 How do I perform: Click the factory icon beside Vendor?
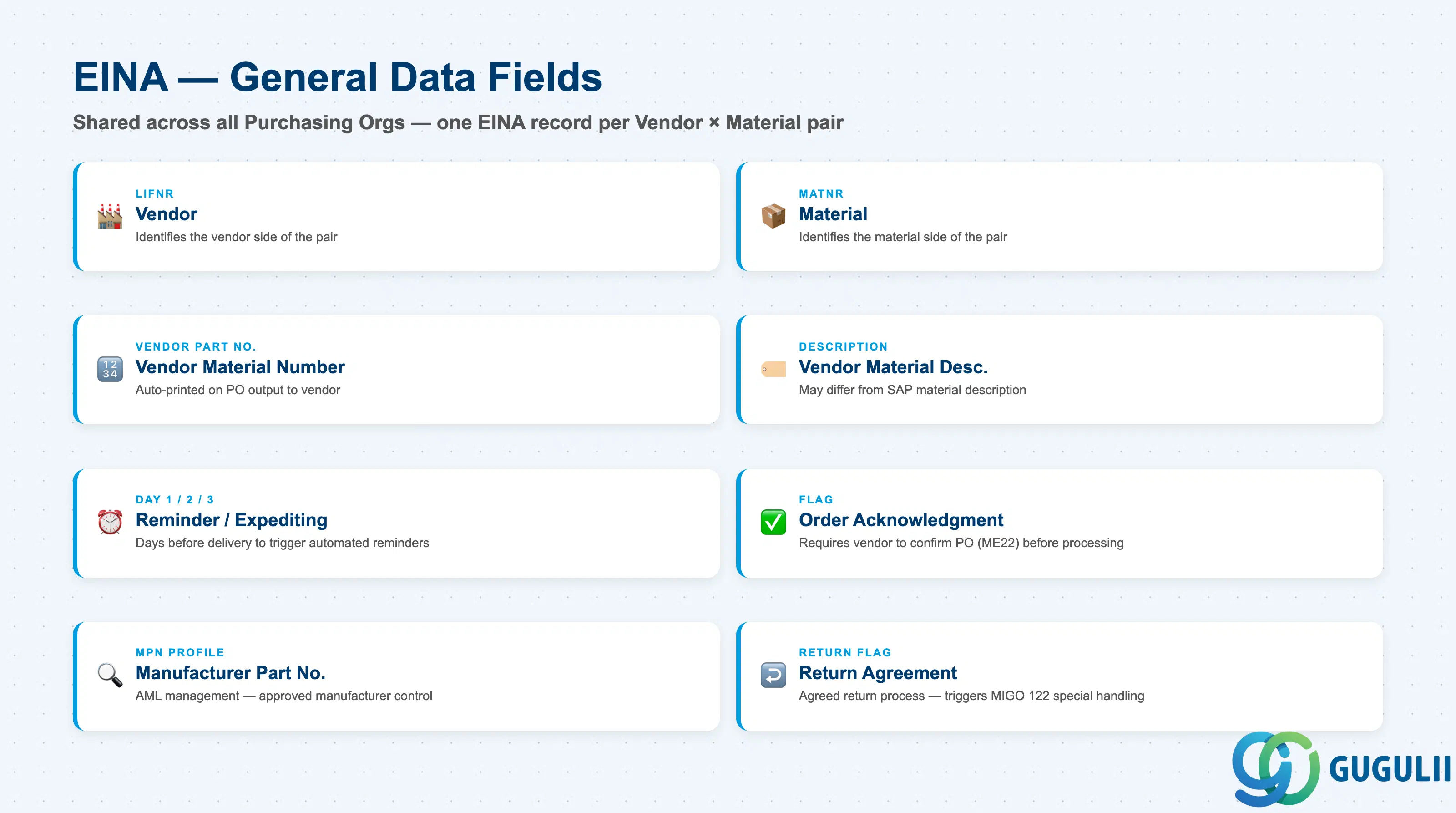(110, 216)
